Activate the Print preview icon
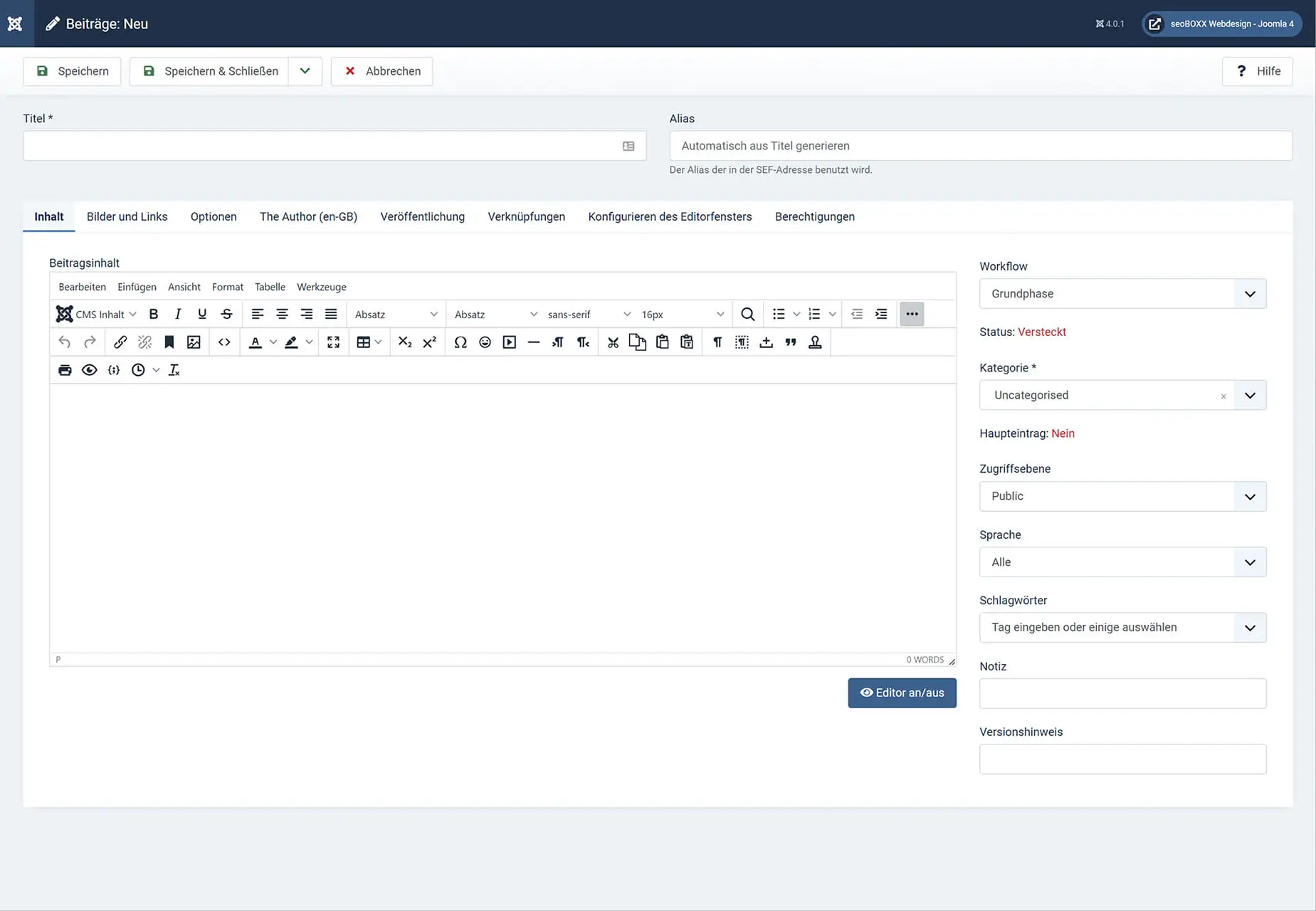 tap(65, 369)
